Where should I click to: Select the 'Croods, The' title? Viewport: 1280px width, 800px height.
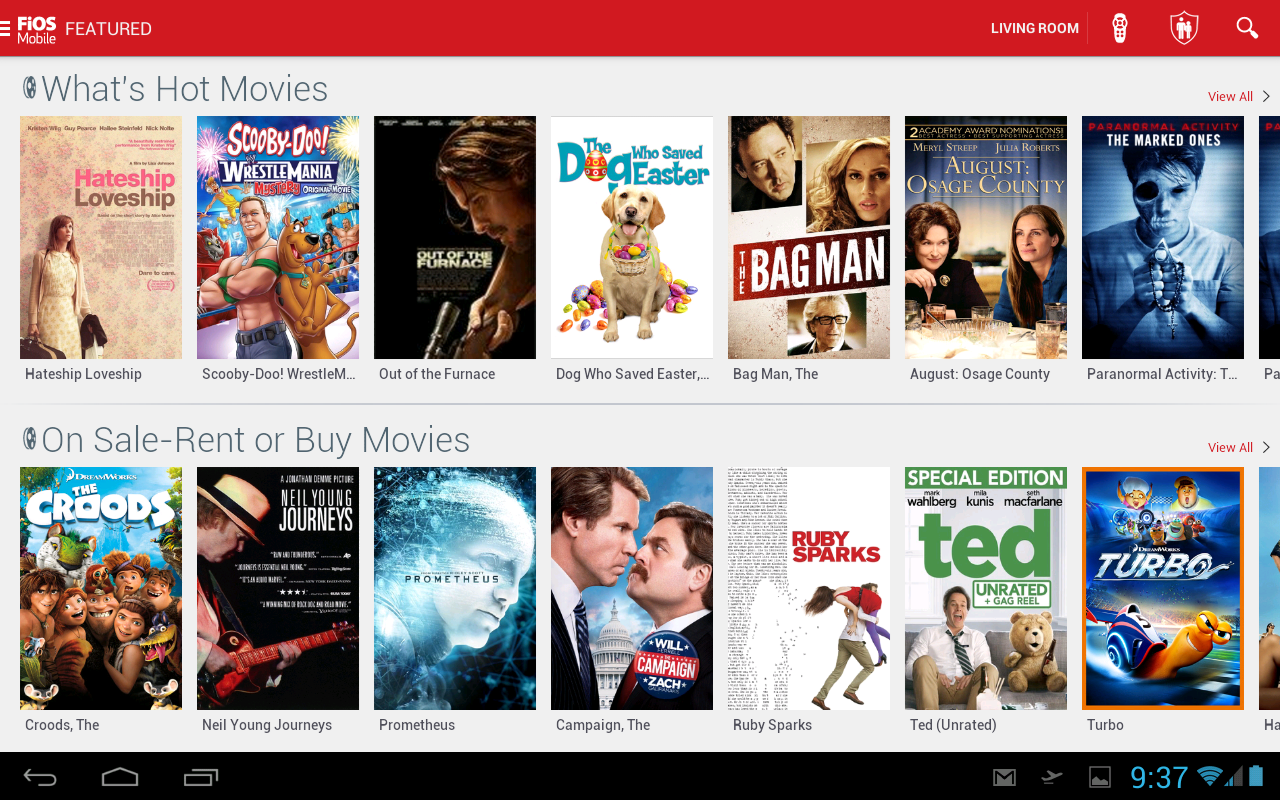(x=62, y=725)
